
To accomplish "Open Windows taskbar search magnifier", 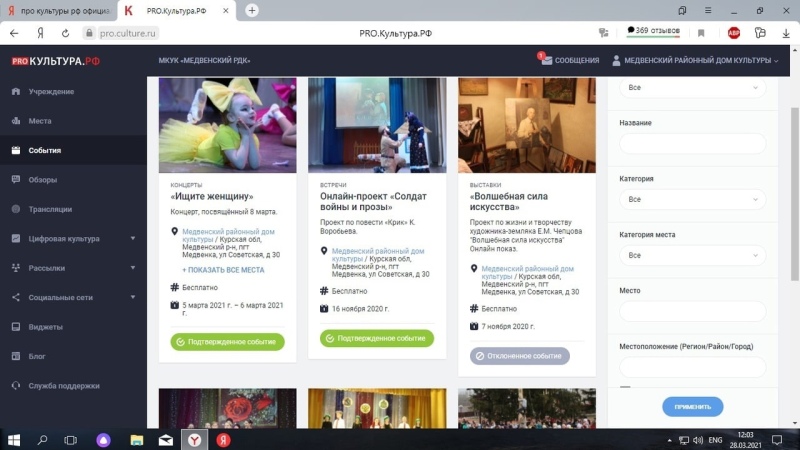I will tap(42, 439).
